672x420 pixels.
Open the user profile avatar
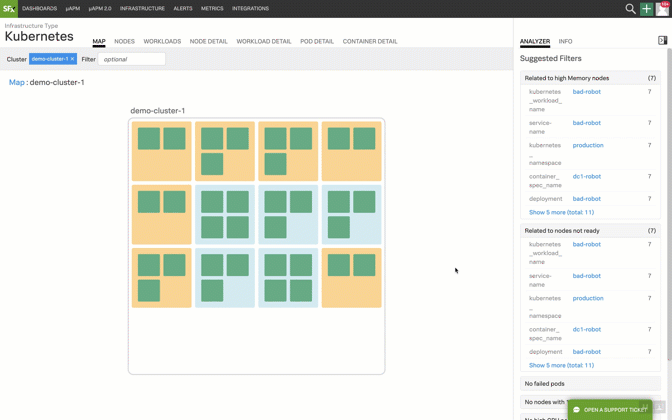(x=662, y=9)
